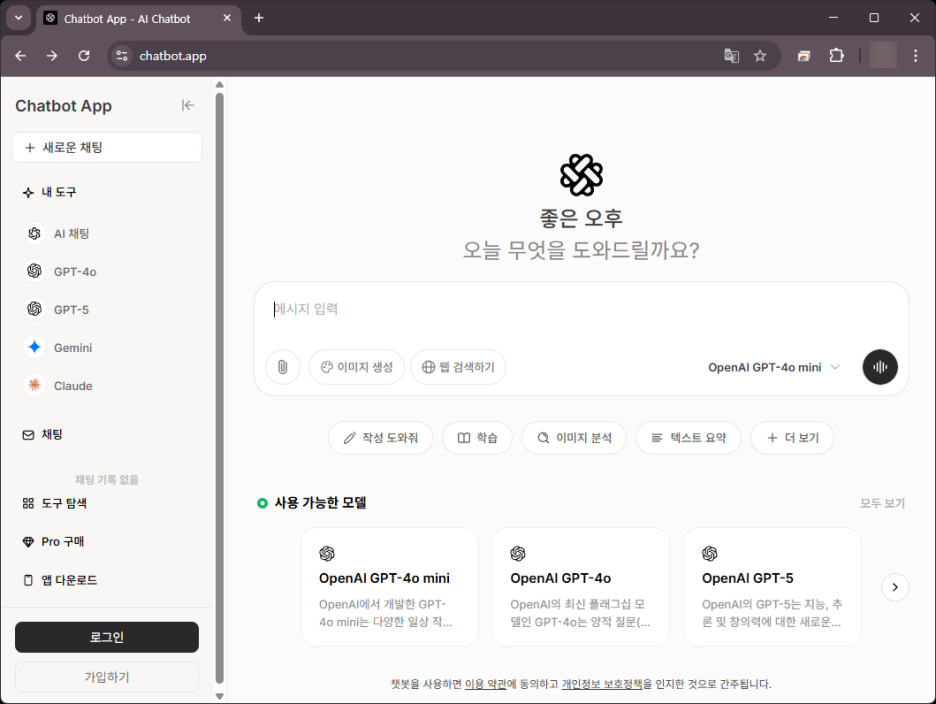This screenshot has width=936, height=704.
Task: Show next model cards with arrow
Action: pyautogui.click(x=895, y=587)
